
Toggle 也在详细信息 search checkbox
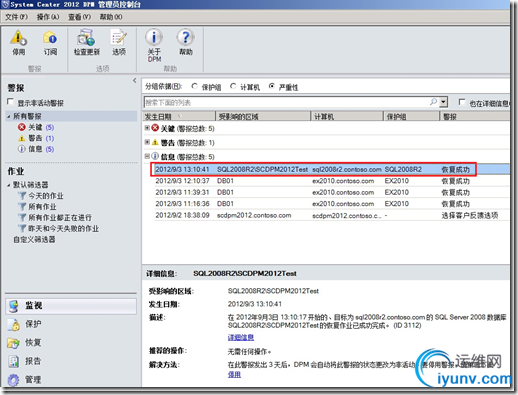[462, 102]
